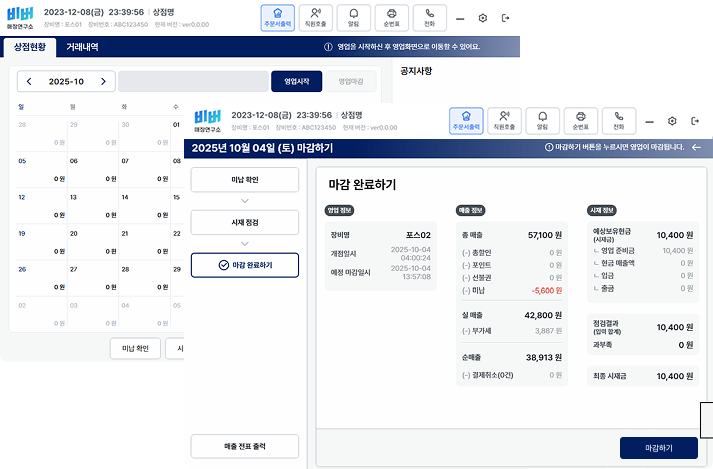The width and height of the screenshot is (713, 469).
Task: Click 시재 정보 badge label
Action: tap(602, 210)
